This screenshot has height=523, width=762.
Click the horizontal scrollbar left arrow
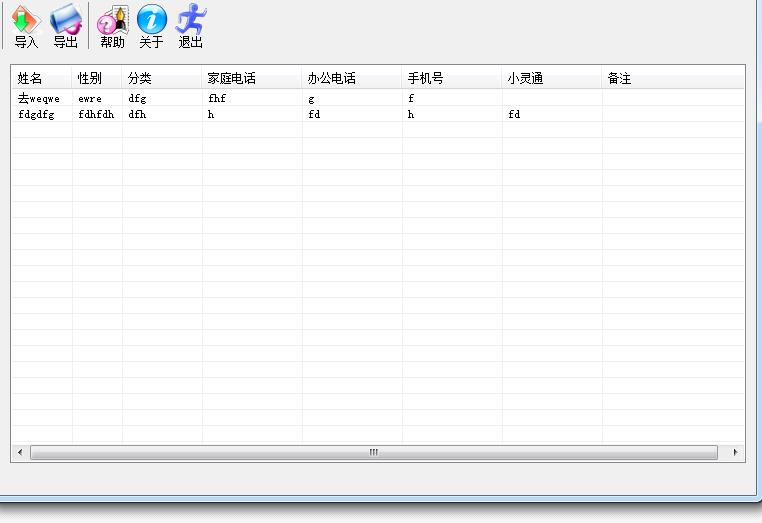(x=20, y=452)
